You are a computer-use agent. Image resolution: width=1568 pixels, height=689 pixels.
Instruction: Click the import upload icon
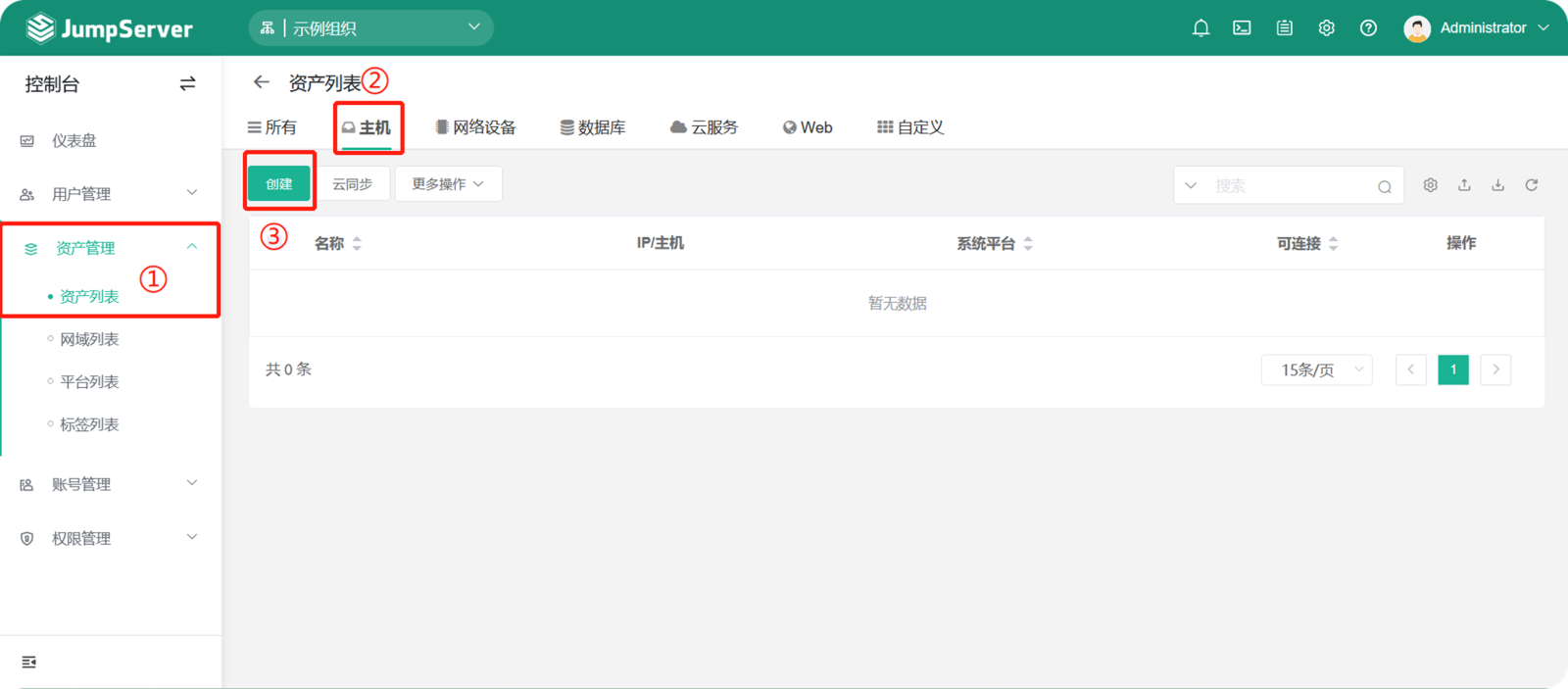[1464, 185]
